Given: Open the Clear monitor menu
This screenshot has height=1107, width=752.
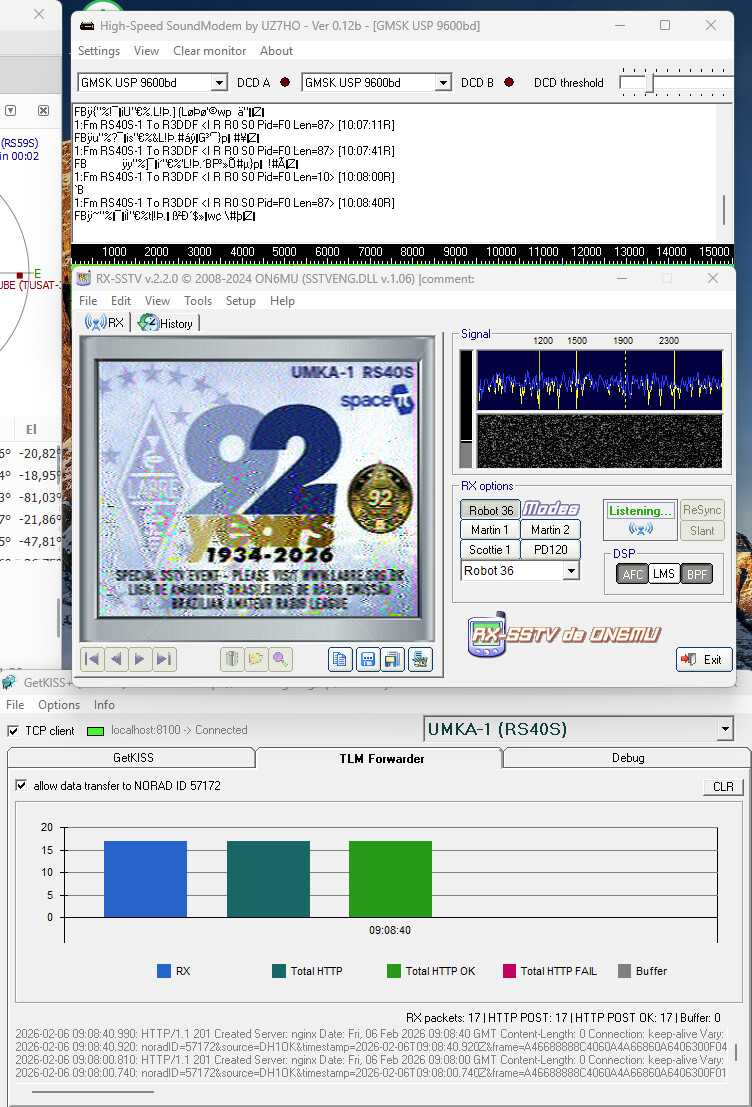Looking at the screenshot, I should [x=209, y=51].
